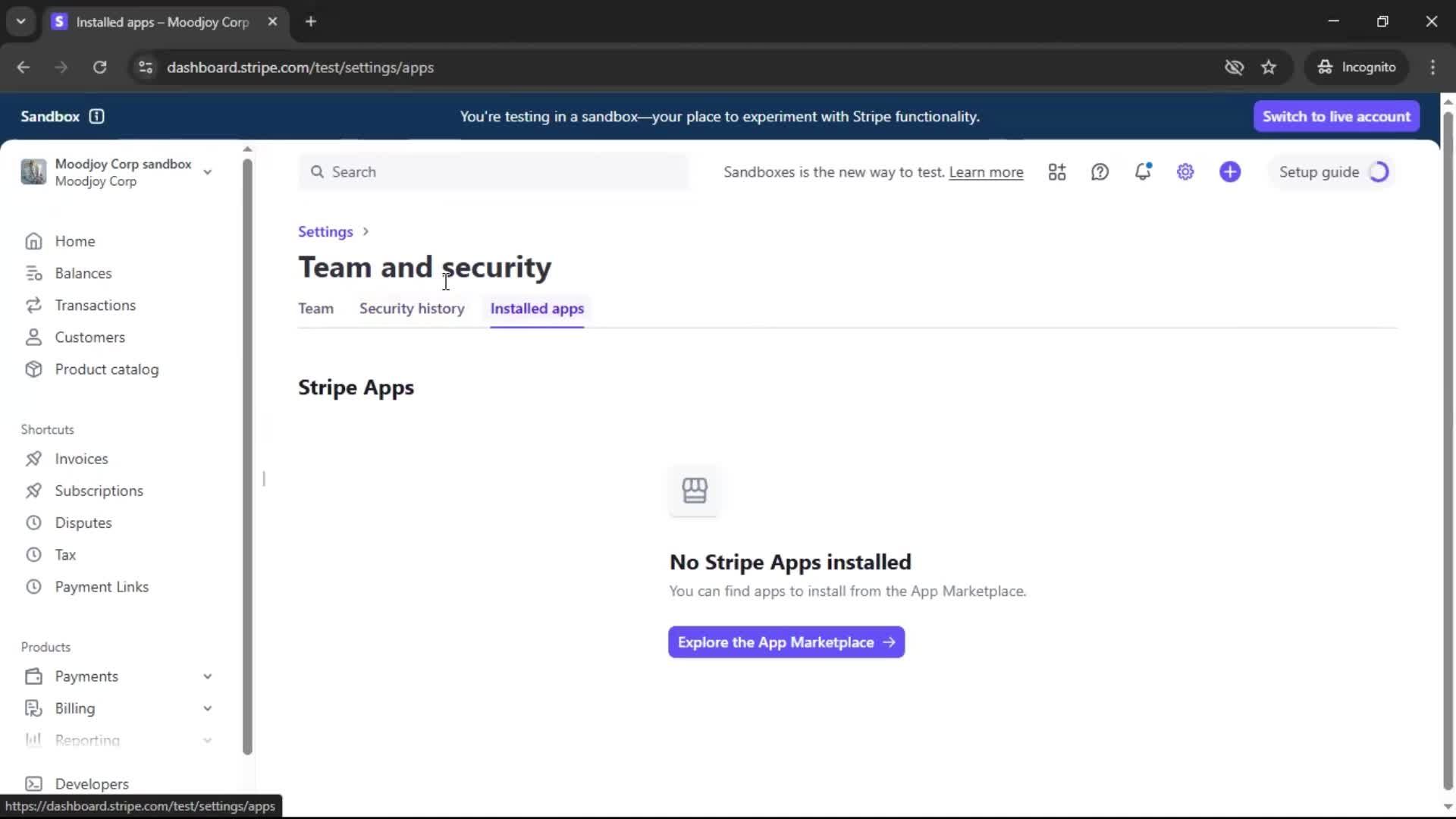The image size is (1456, 819).
Task: Go to Disputes shortcut
Action: [x=83, y=522]
